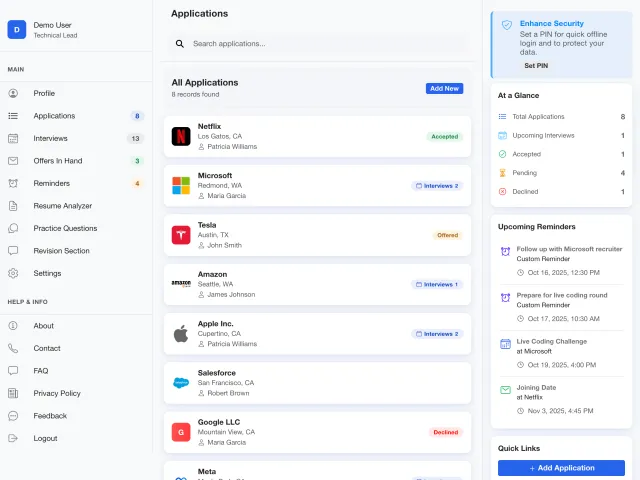Click the Offered status on Tesla
This screenshot has width=640, height=480.
(x=447, y=235)
